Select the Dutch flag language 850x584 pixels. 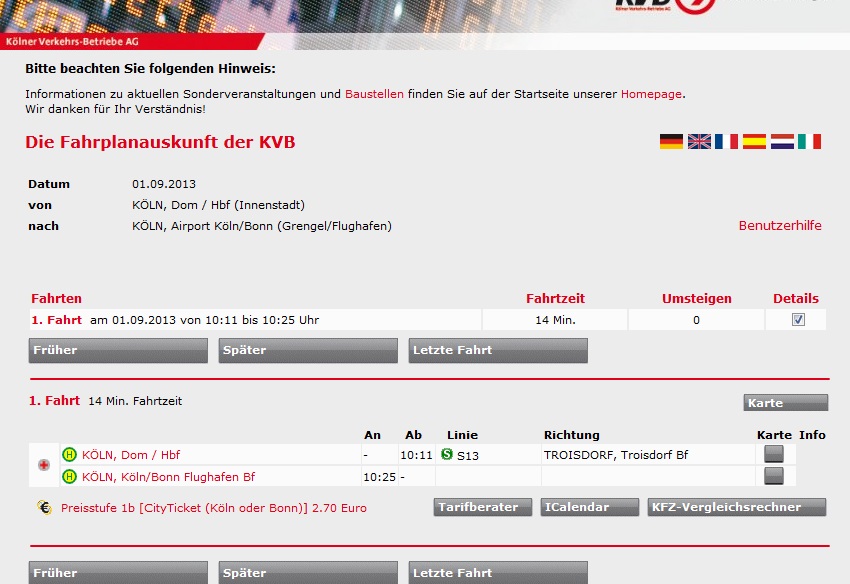(x=782, y=142)
